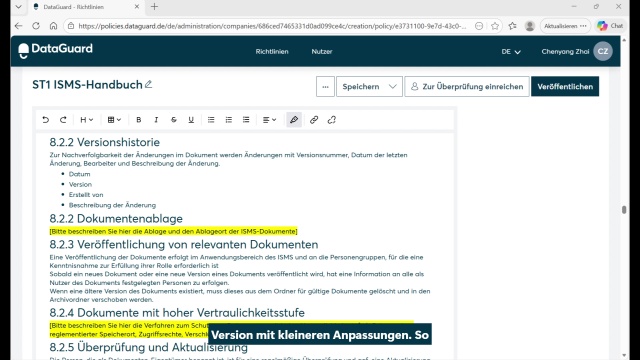Open the tab search dropdown arrow
640x360 pixels.
18,7
